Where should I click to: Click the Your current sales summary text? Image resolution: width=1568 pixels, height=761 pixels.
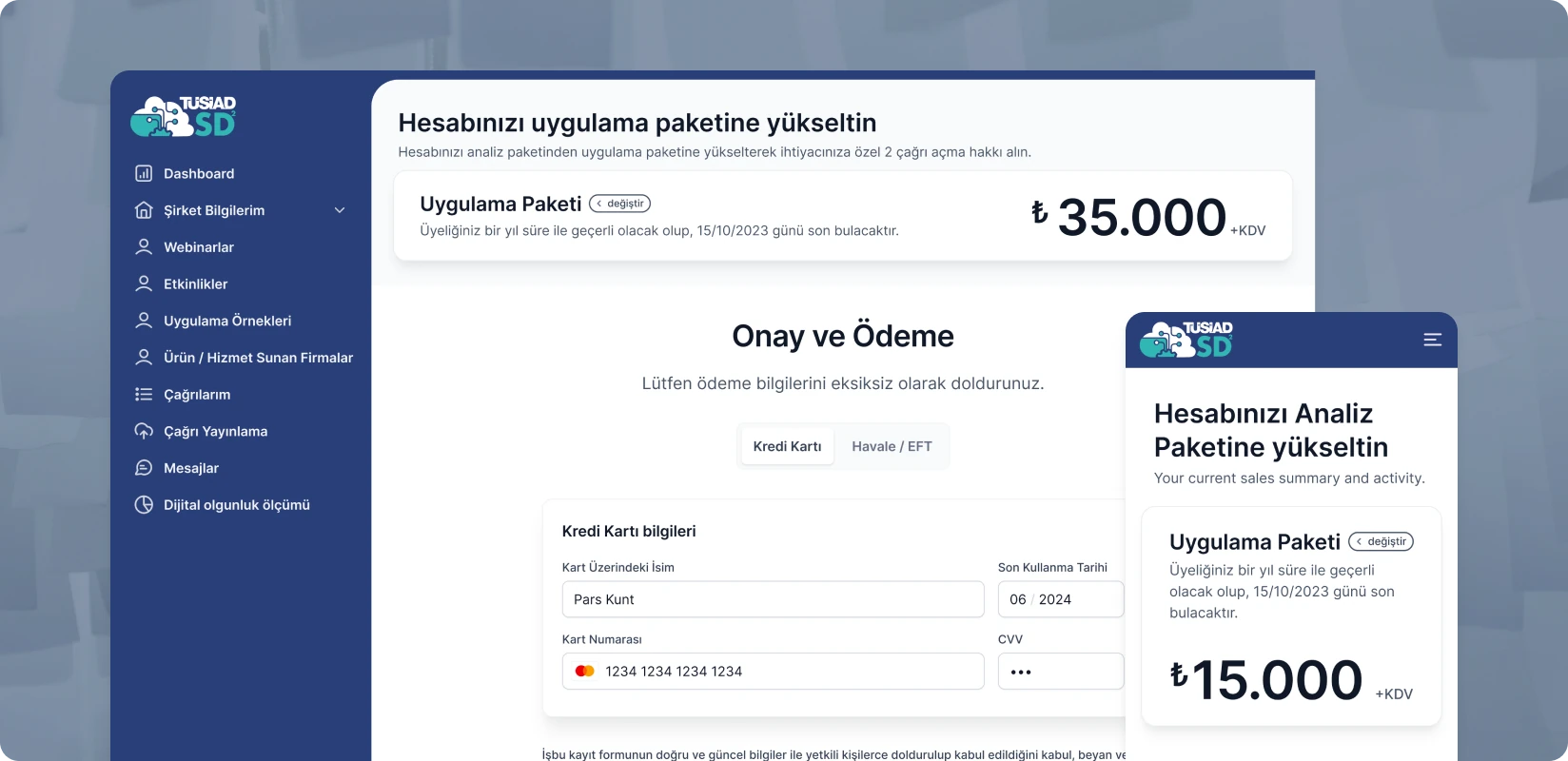[x=1289, y=478]
